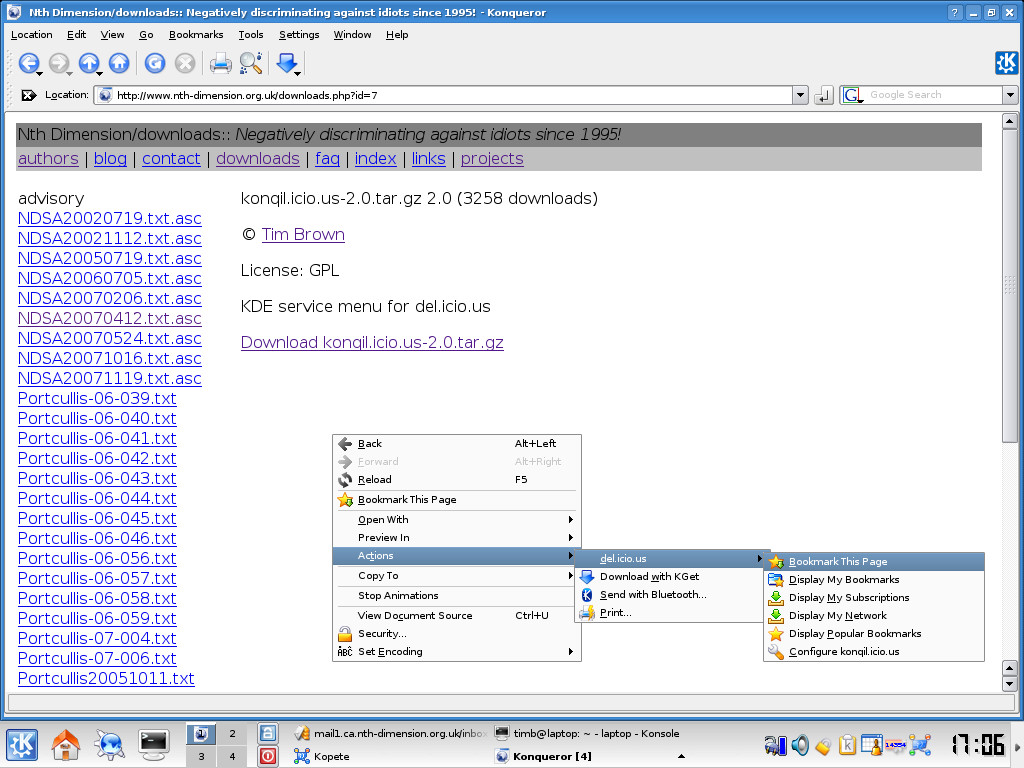This screenshot has height=768, width=1024.
Task: Select Reload in the context menu
Action: click(x=456, y=479)
